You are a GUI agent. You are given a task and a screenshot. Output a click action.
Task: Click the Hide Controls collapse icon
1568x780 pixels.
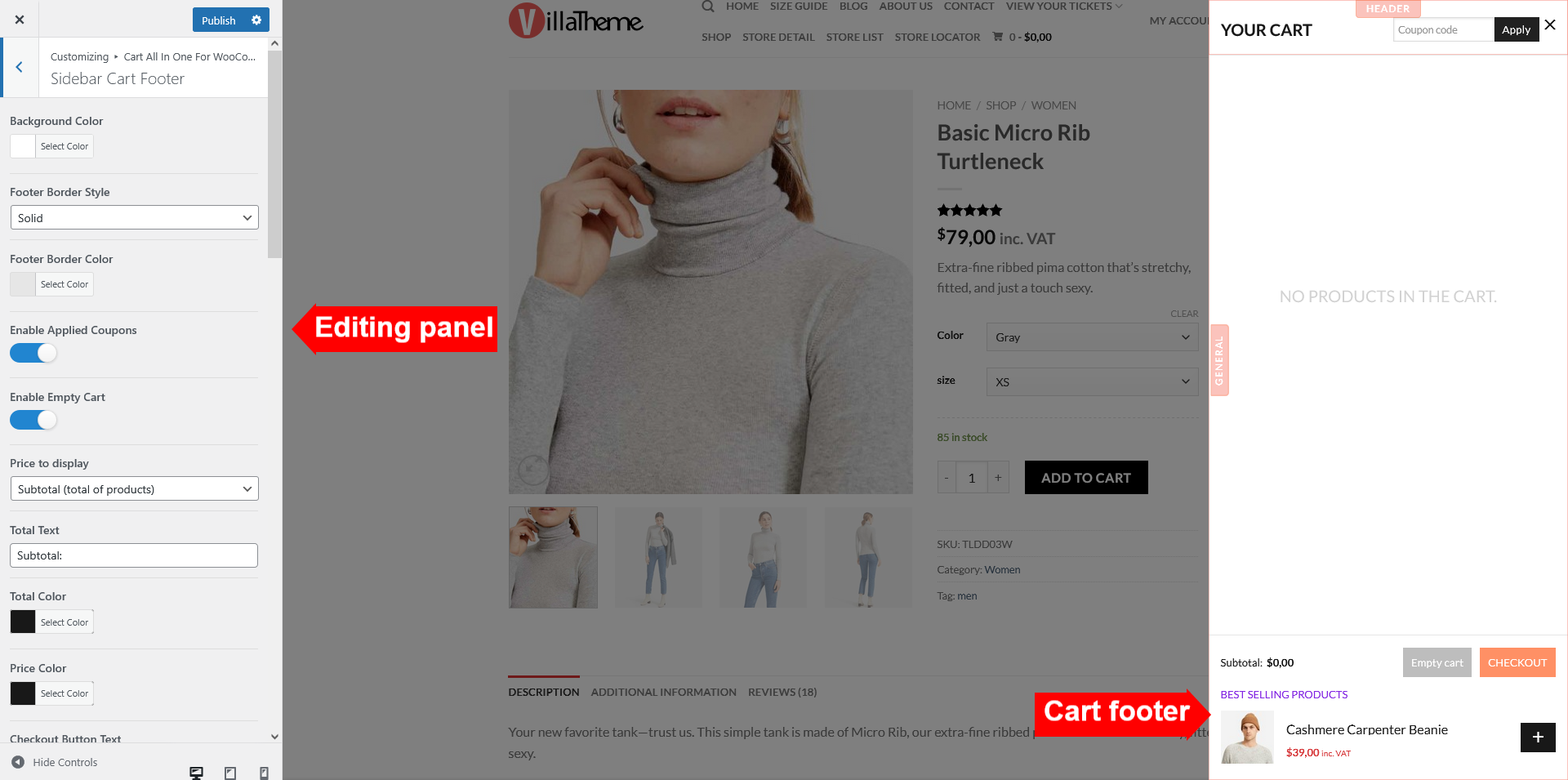click(18, 762)
